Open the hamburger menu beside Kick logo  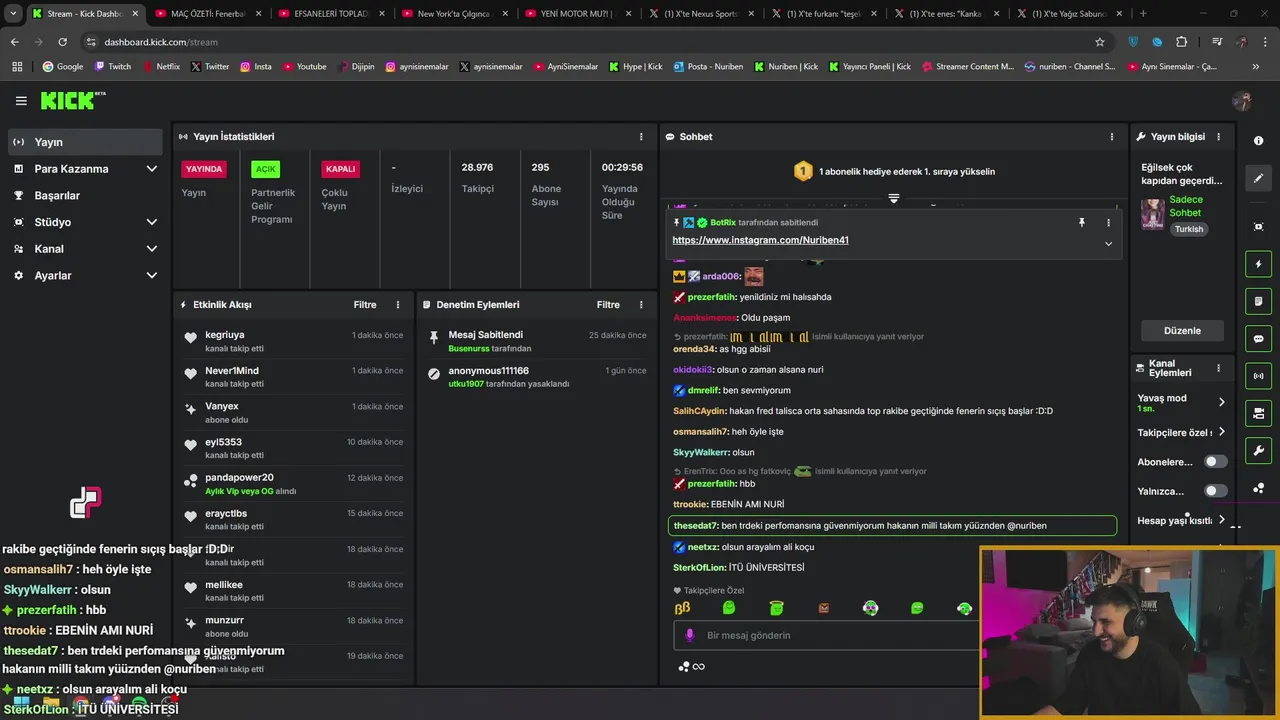click(21, 101)
